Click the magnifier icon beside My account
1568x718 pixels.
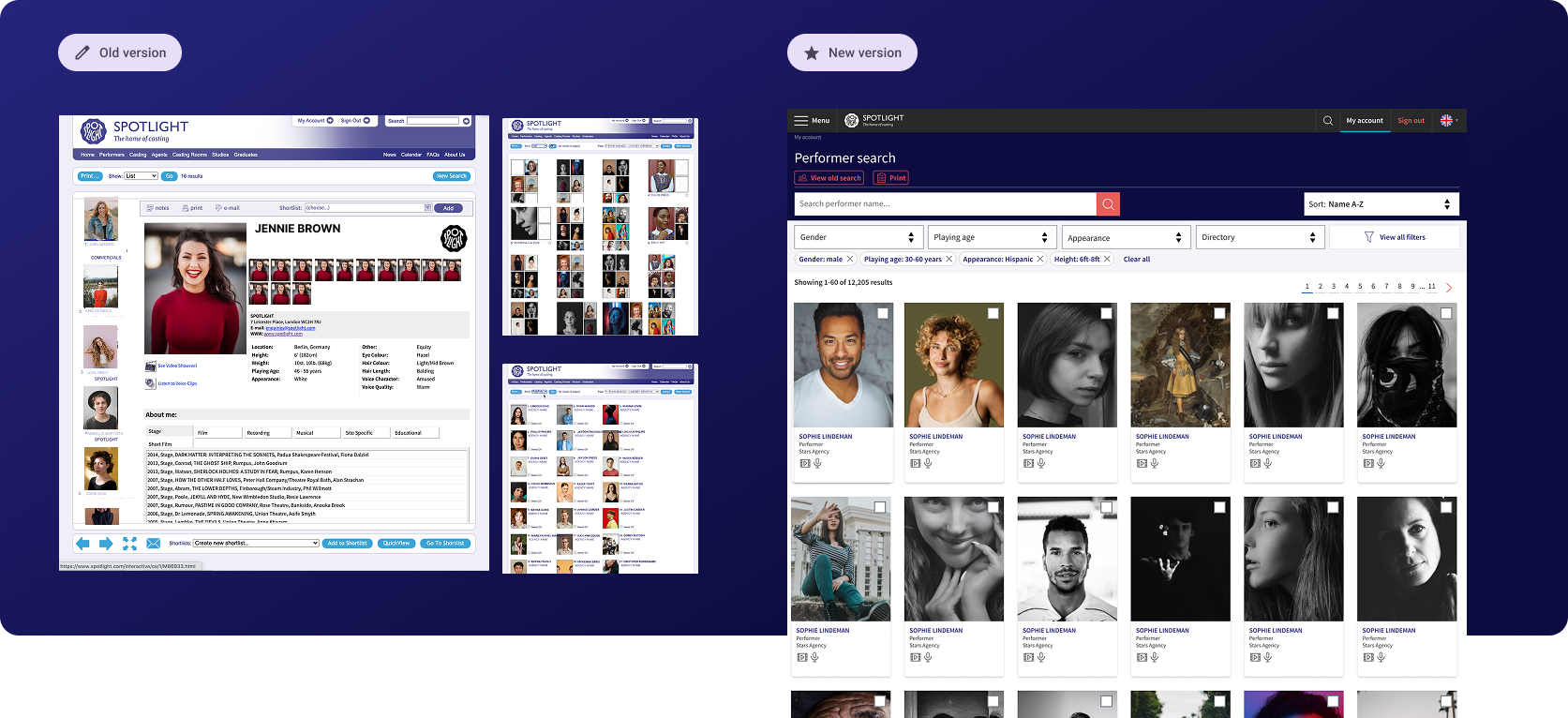pyautogui.click(x=1327, y=120)
